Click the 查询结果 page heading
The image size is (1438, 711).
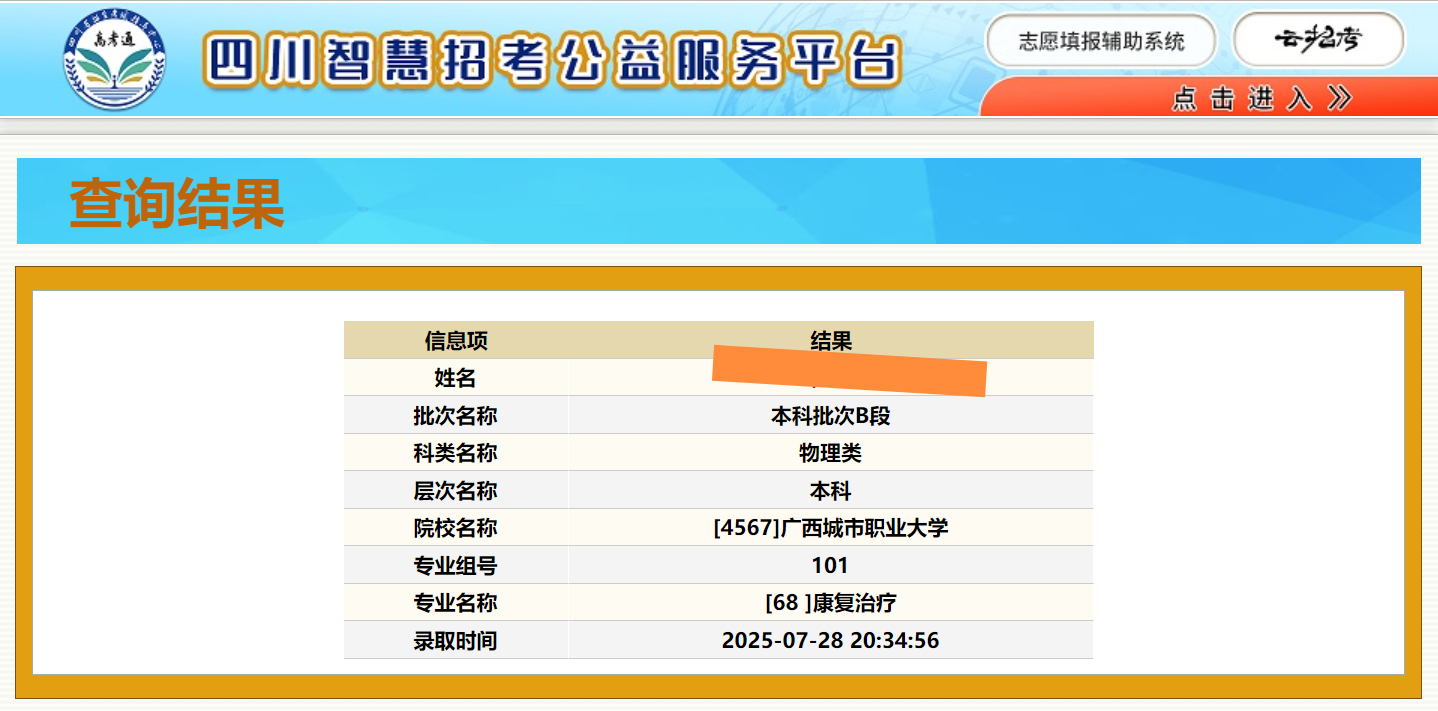[177, 204]
